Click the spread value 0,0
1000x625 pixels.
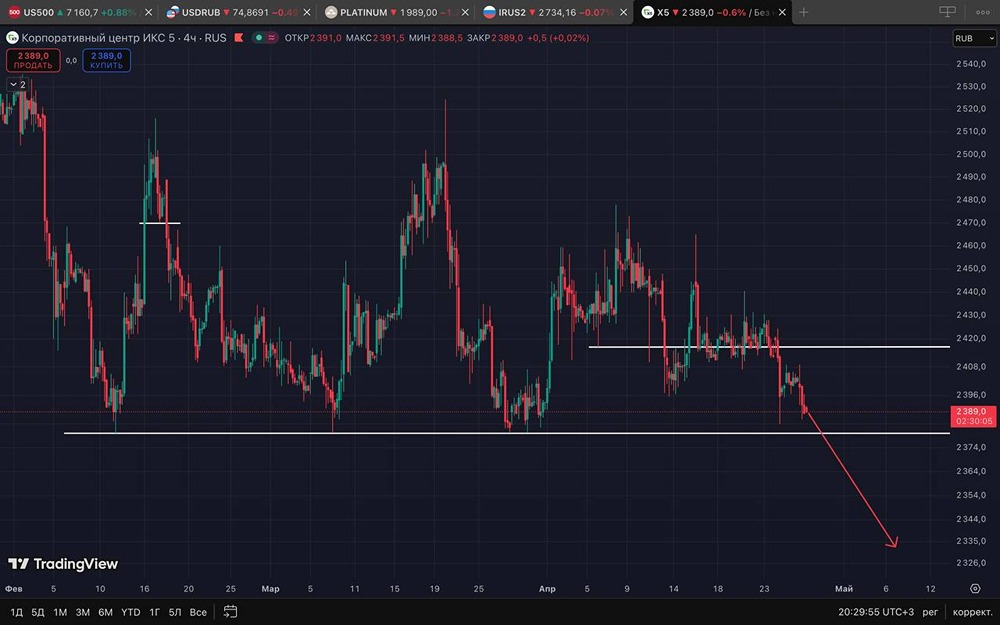pos(71,61)
